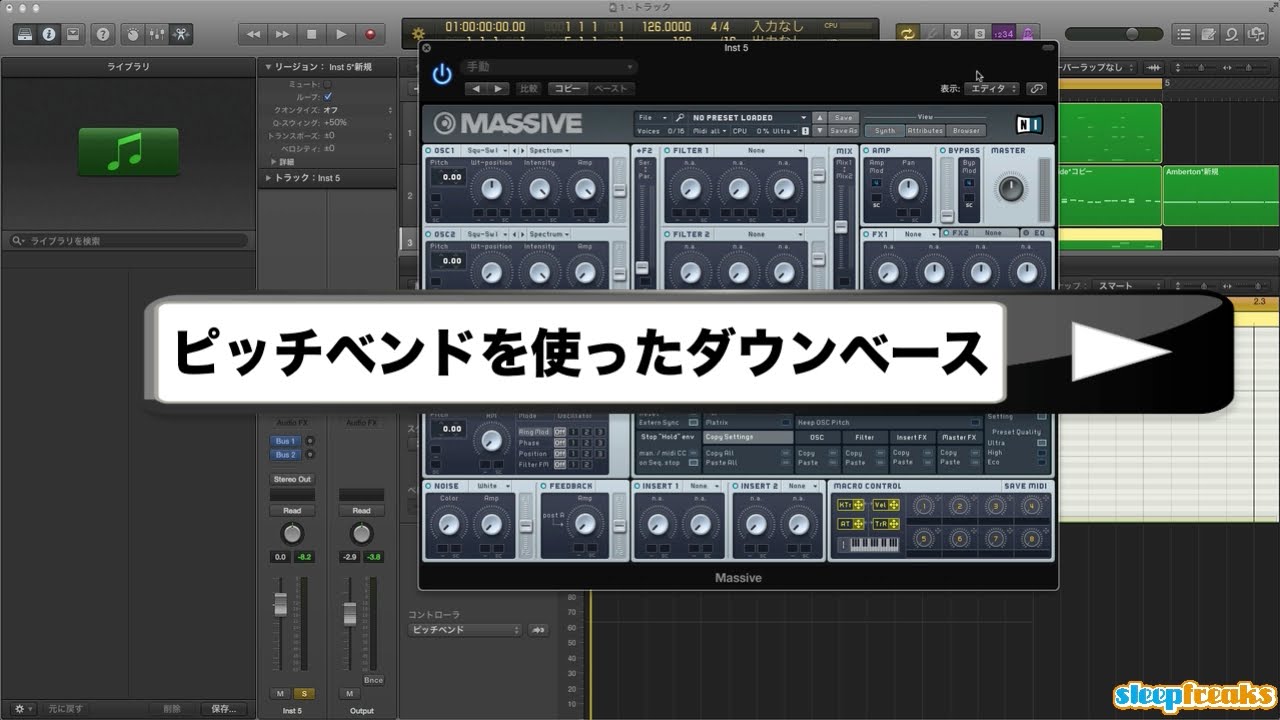The height and width of the screenshot is (720, 1280).
Task: Select Macro Control knob 1
Action: (x=923, y=507)
